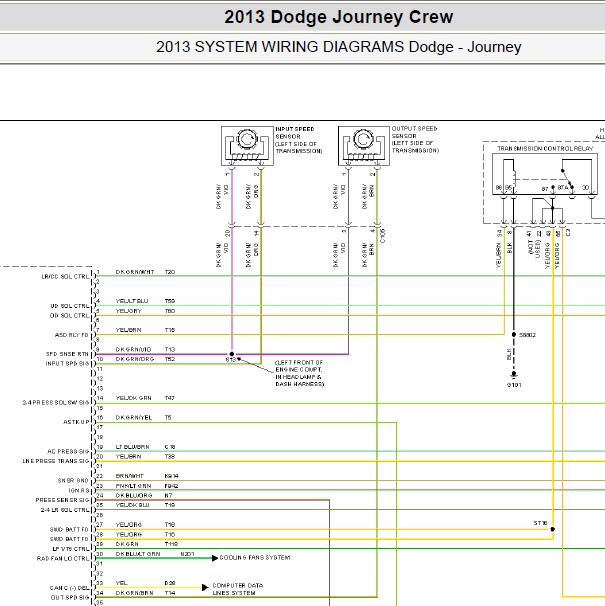The image size is (605, 606).
Task: Click the '2013 Dodge Journey Crew' heading
Action: click(339, 17)
